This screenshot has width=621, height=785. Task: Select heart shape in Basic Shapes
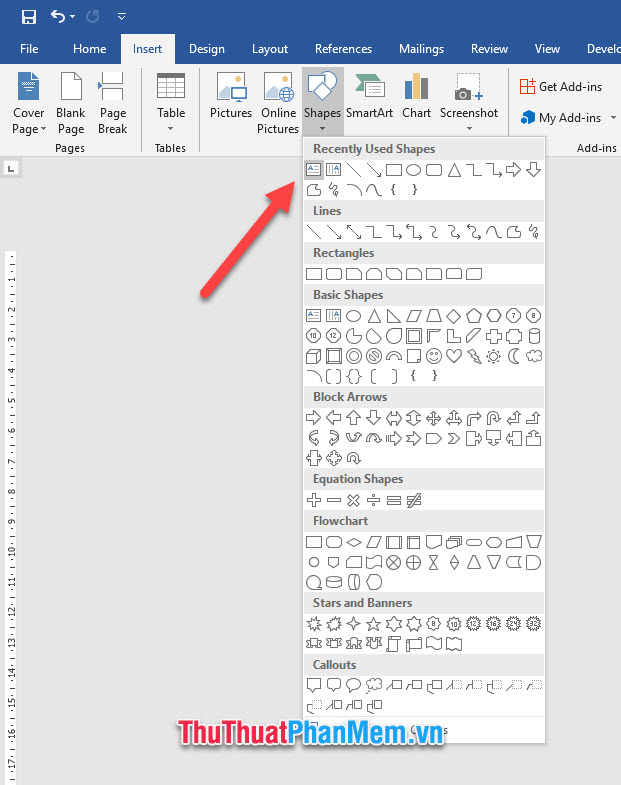pyautogui.click(x=454, y=356)
